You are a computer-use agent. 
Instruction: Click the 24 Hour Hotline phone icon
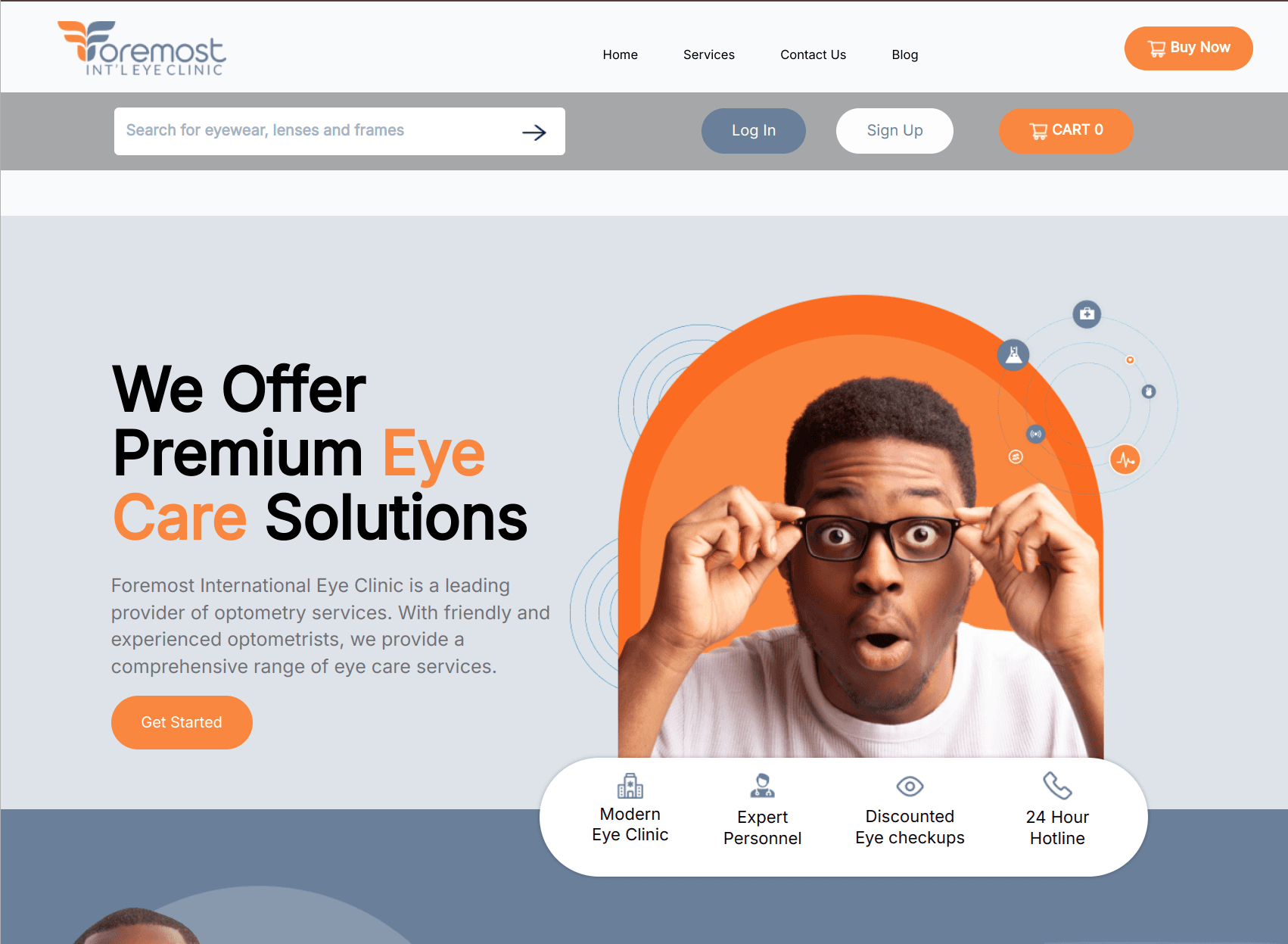point(1057,786)
